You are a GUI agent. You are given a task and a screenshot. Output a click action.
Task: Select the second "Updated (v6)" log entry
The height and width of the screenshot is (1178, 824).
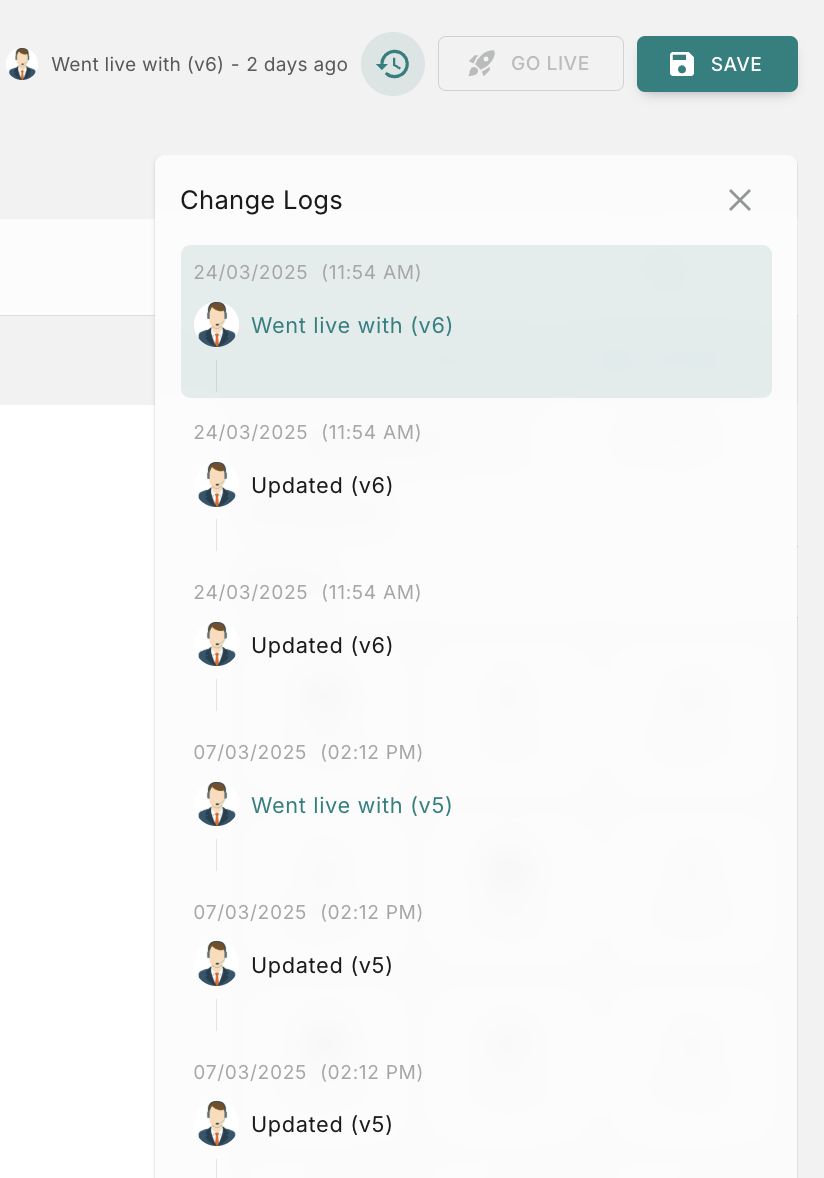point(322,646)
